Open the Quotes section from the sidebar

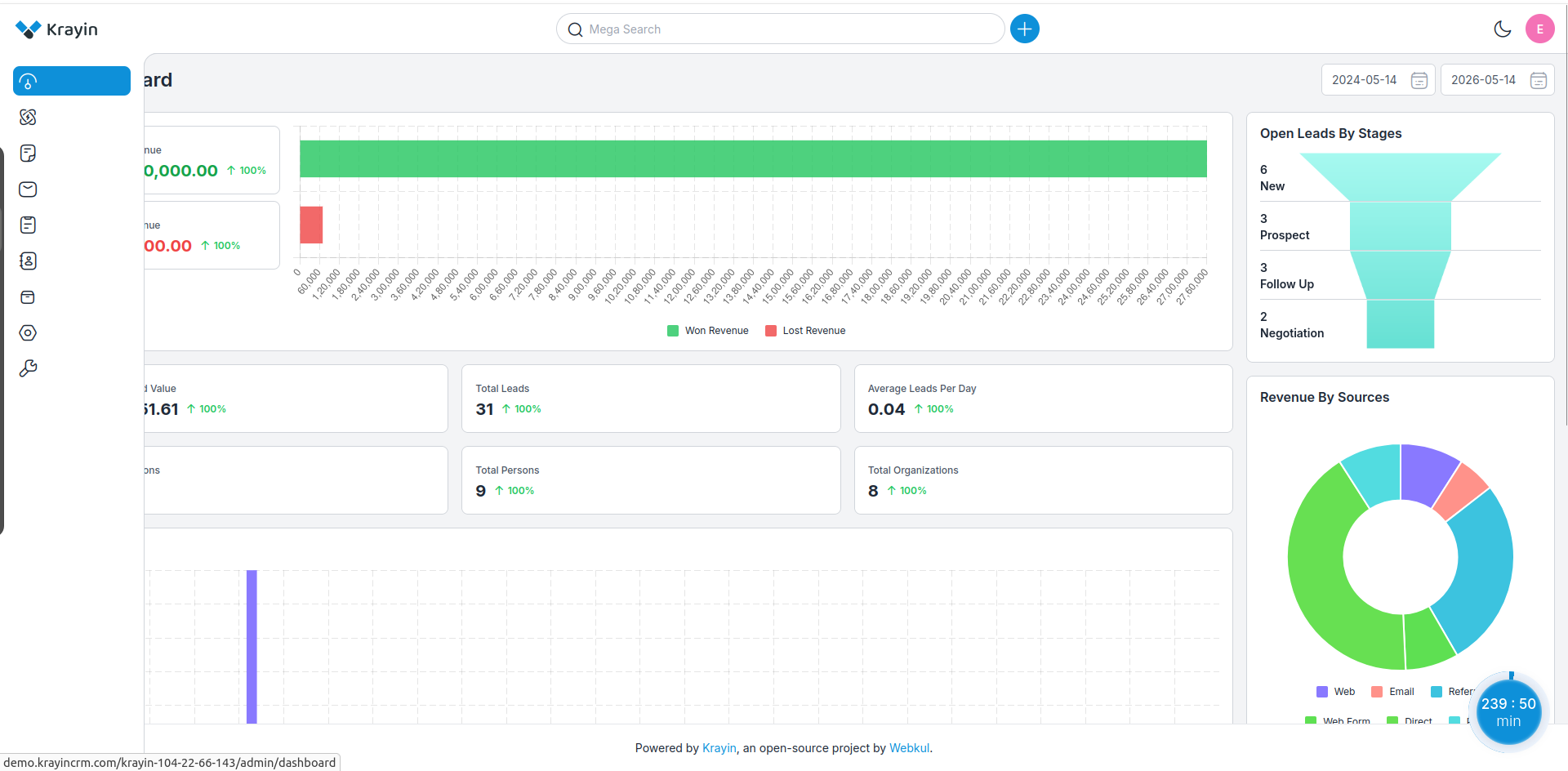[x=28, y=153]
